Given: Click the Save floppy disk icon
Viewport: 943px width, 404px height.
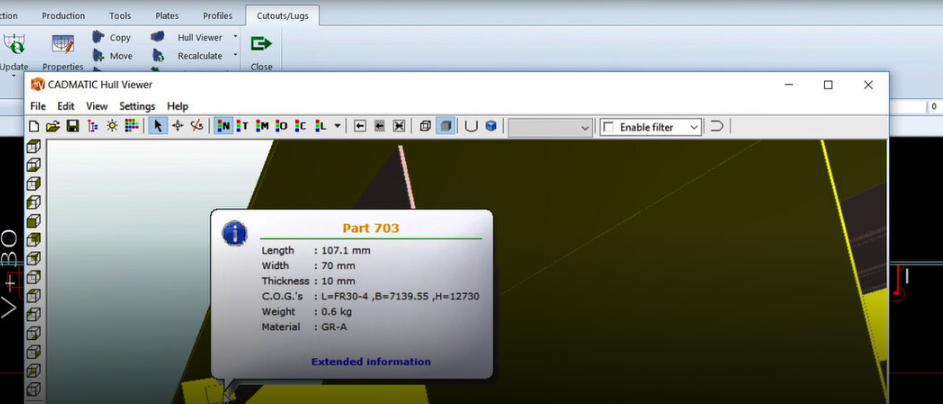Looking at the screenshot, I should pos(73,126).
